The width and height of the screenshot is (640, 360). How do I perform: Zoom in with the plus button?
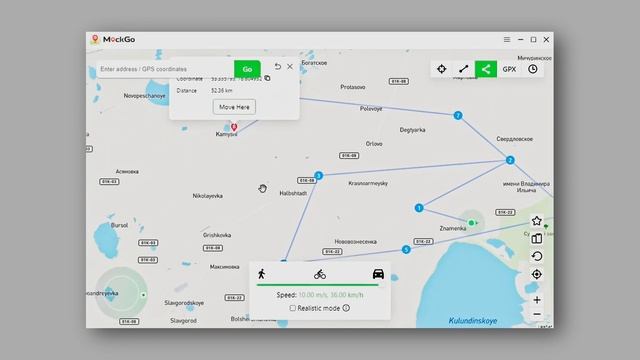(x=537, y=300)
